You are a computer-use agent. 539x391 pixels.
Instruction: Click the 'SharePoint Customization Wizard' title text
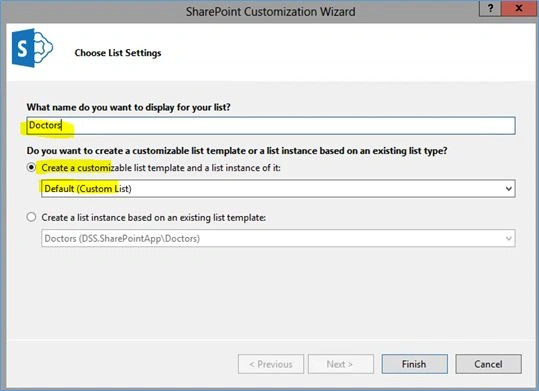coord(271,12)
